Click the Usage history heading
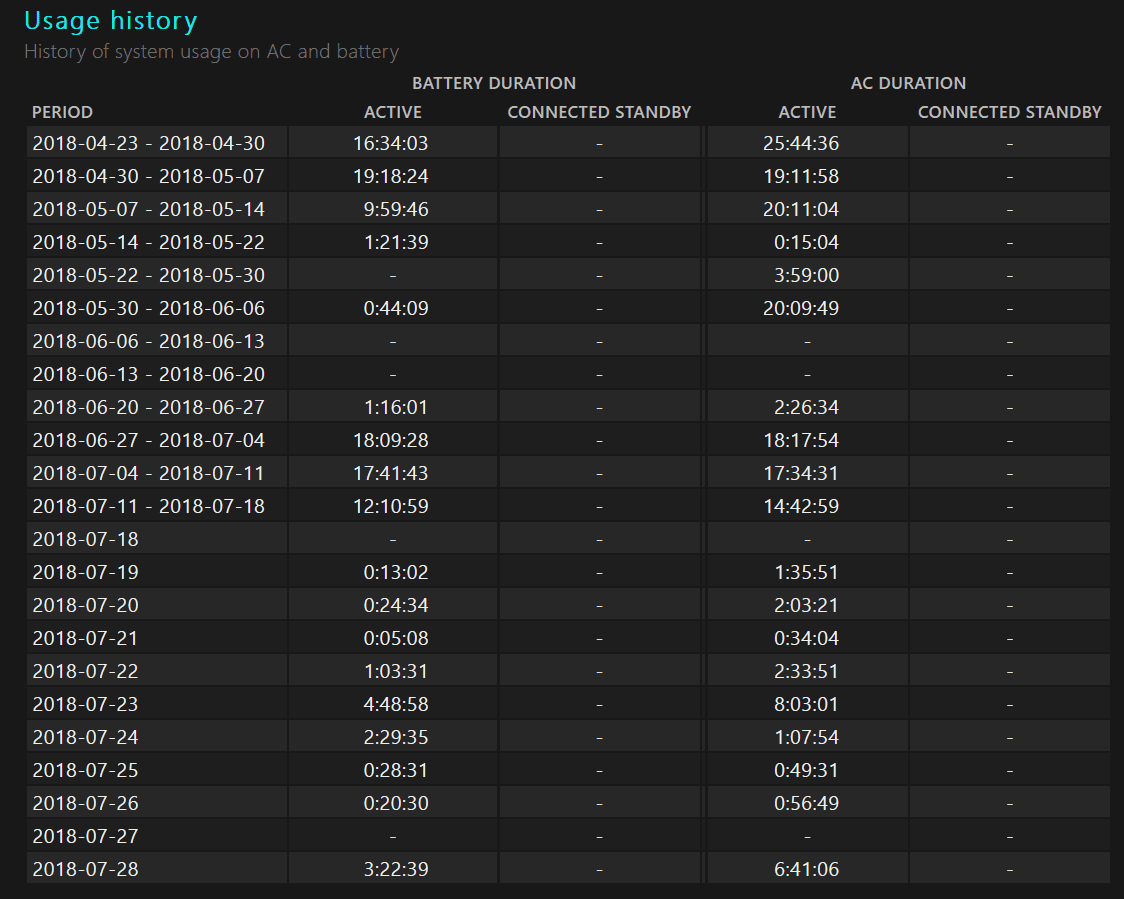The height and width of the screenshot is (899, 1124). tap(110, 21)
